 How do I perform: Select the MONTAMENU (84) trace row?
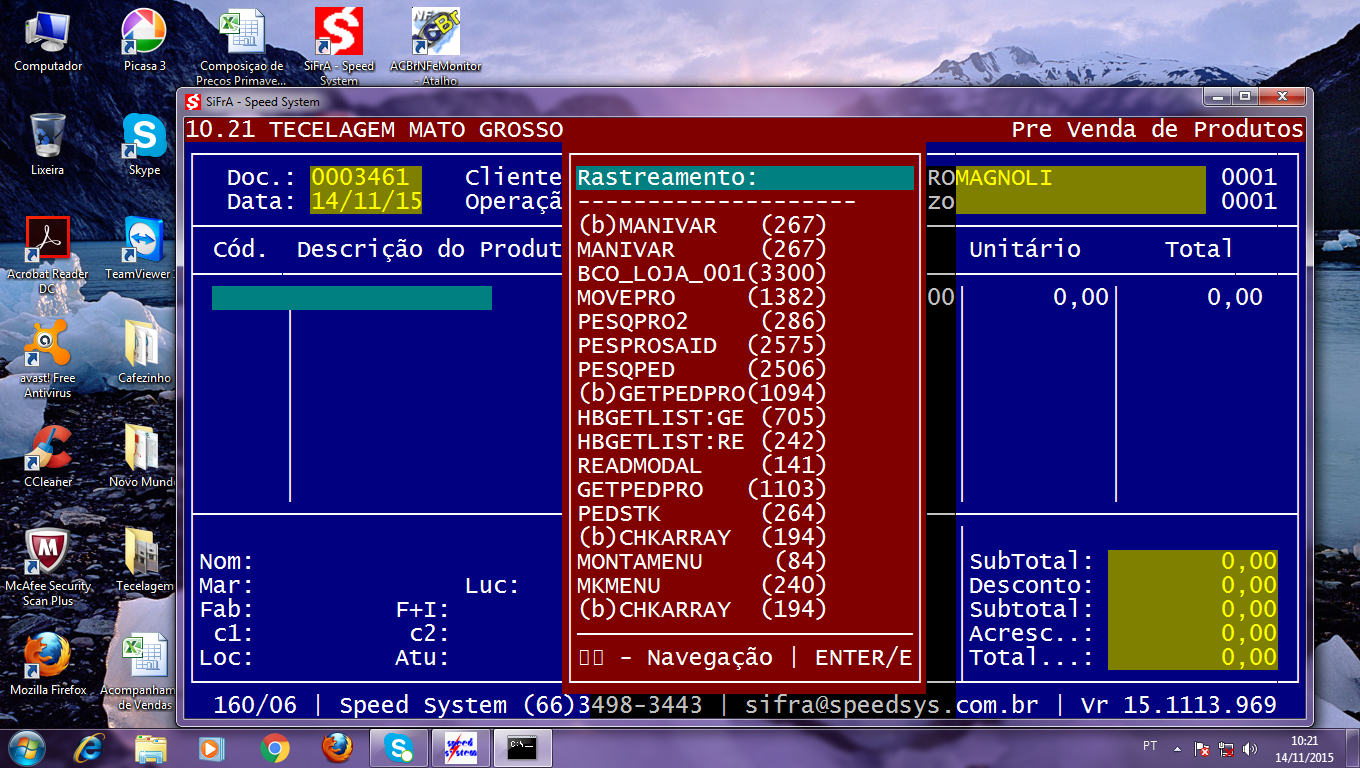point(702,562)
